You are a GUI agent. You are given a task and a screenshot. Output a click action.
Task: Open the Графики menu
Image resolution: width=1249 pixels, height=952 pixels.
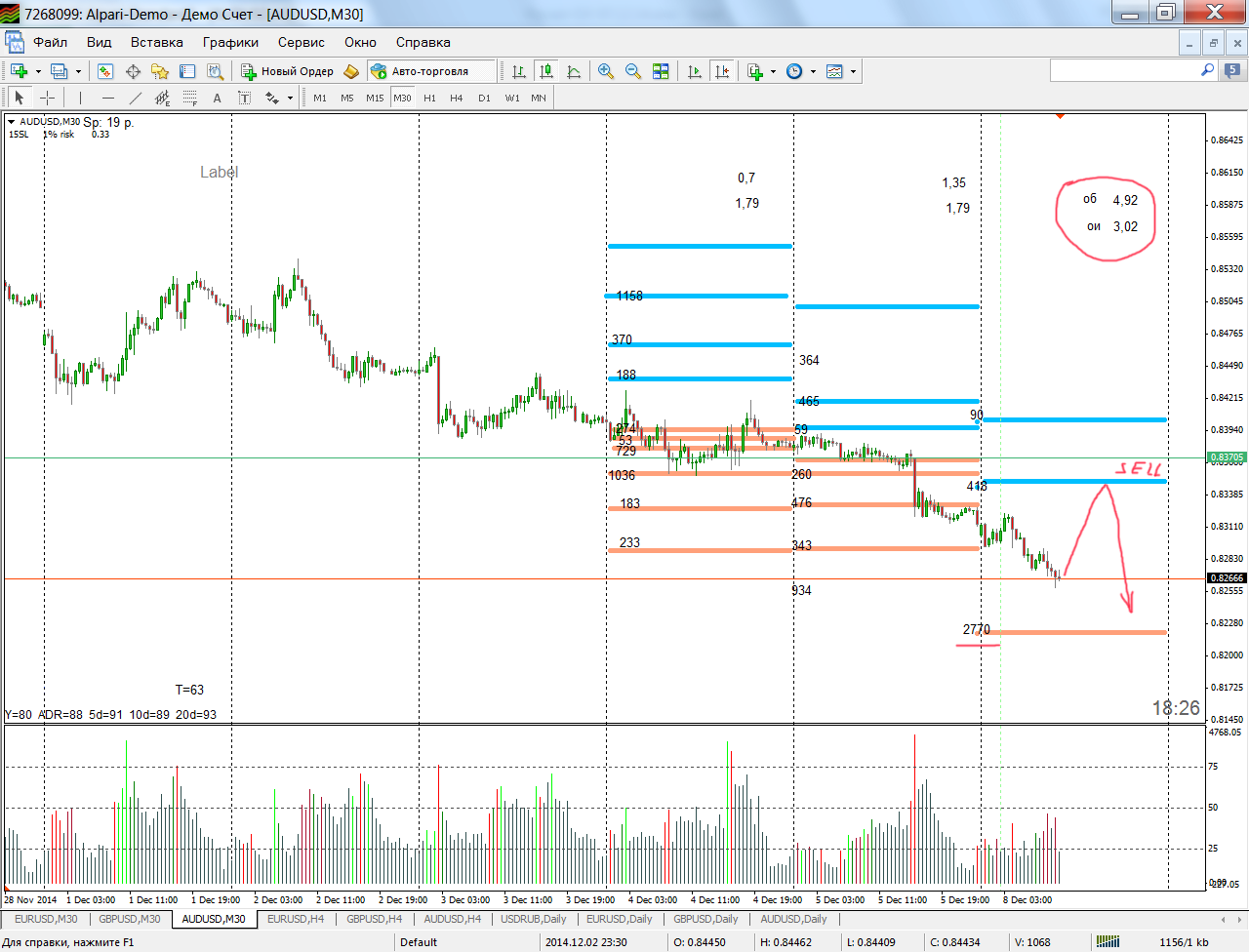(x=230, y=42)
